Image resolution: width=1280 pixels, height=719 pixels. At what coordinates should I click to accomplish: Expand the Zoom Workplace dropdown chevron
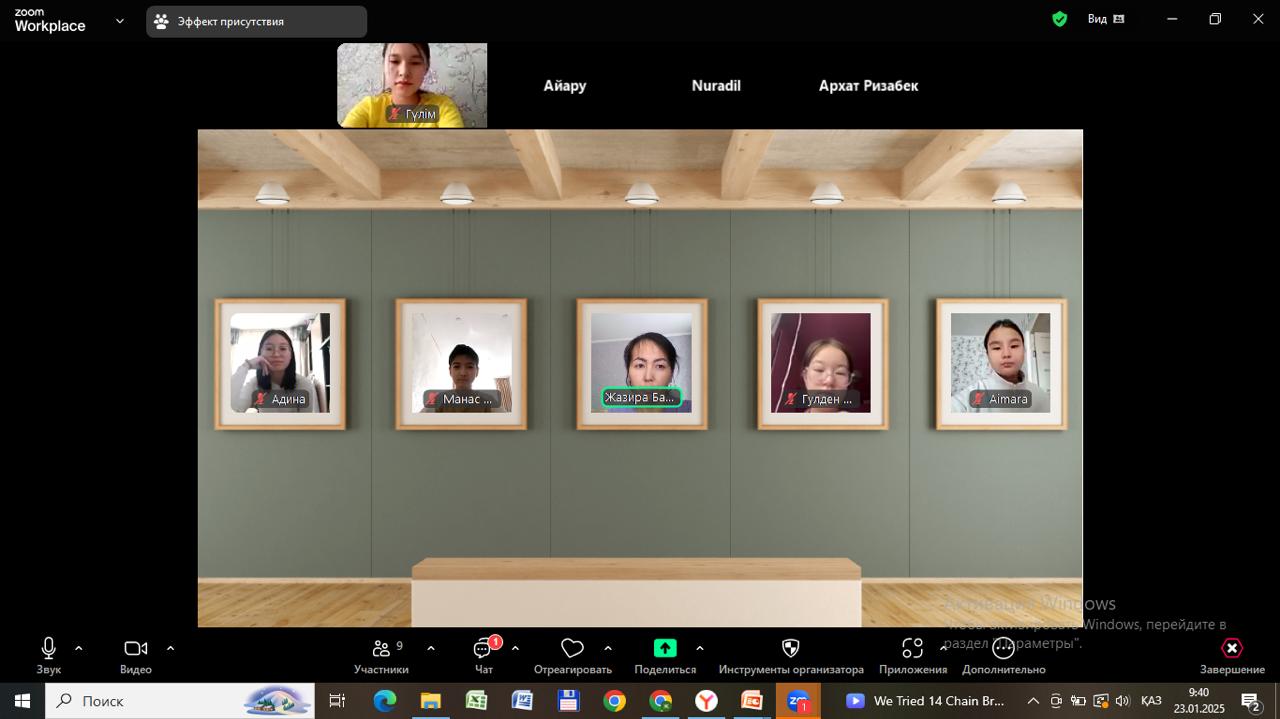[x=120, y=20]
